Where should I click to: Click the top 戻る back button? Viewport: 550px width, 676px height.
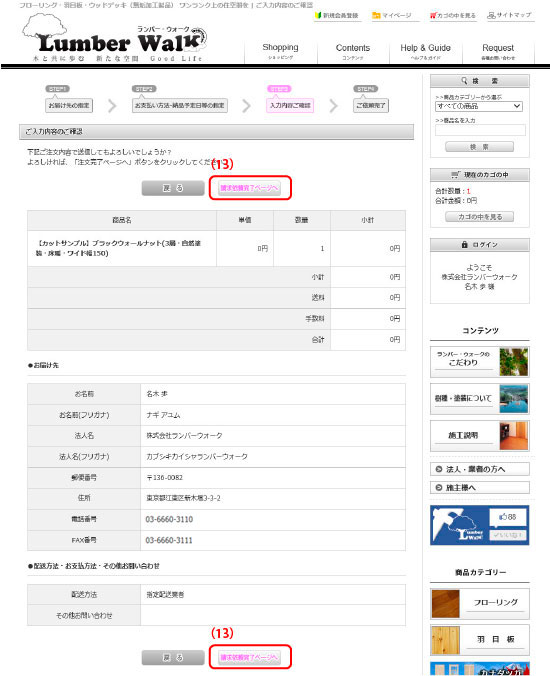173,188
